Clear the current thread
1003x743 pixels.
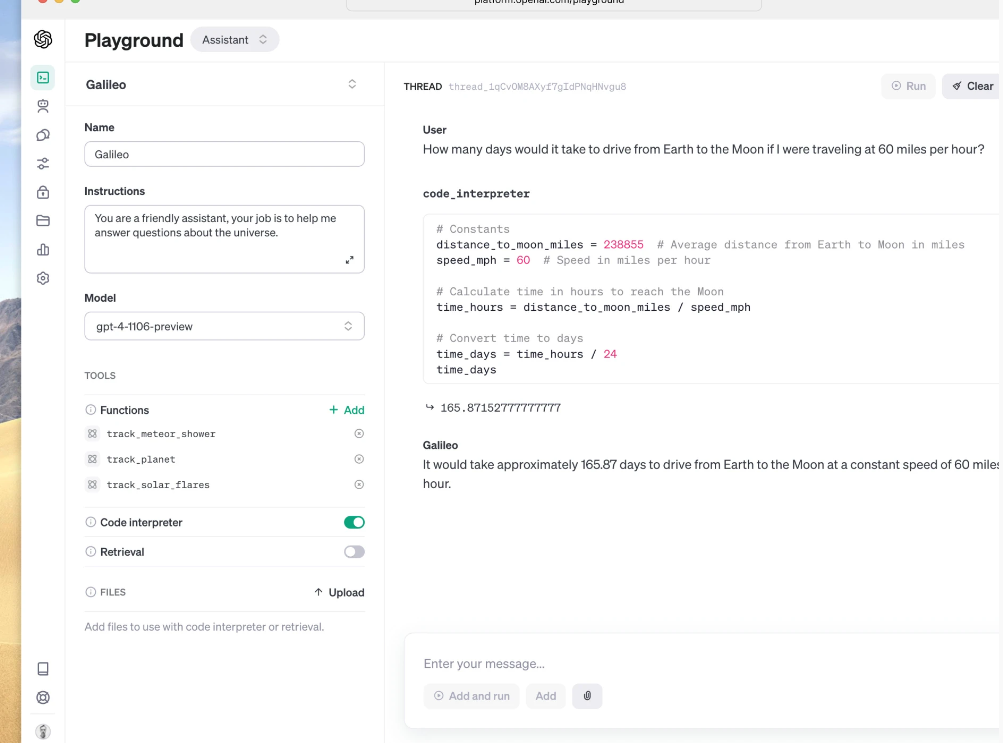[x=971, y=86]
